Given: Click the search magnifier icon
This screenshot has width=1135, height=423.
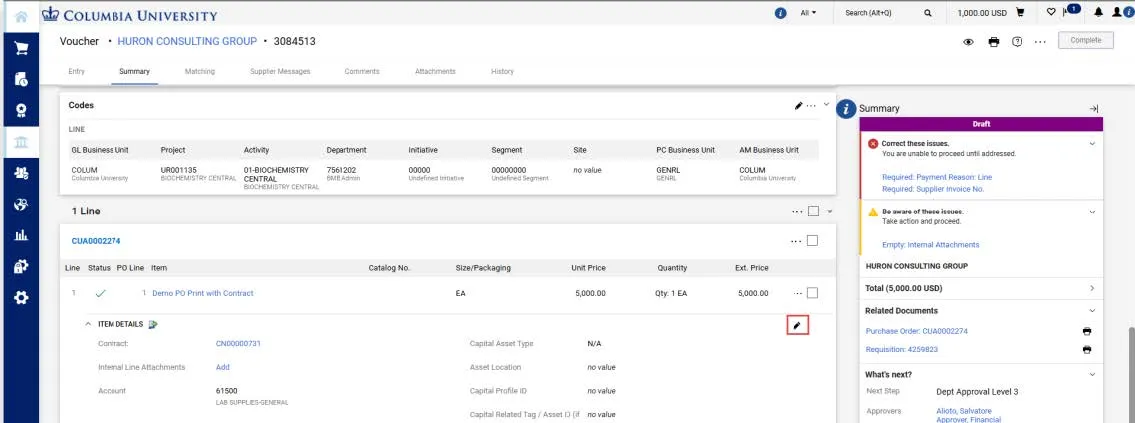Looking at the screenshot, I should [x=927, y=13].
